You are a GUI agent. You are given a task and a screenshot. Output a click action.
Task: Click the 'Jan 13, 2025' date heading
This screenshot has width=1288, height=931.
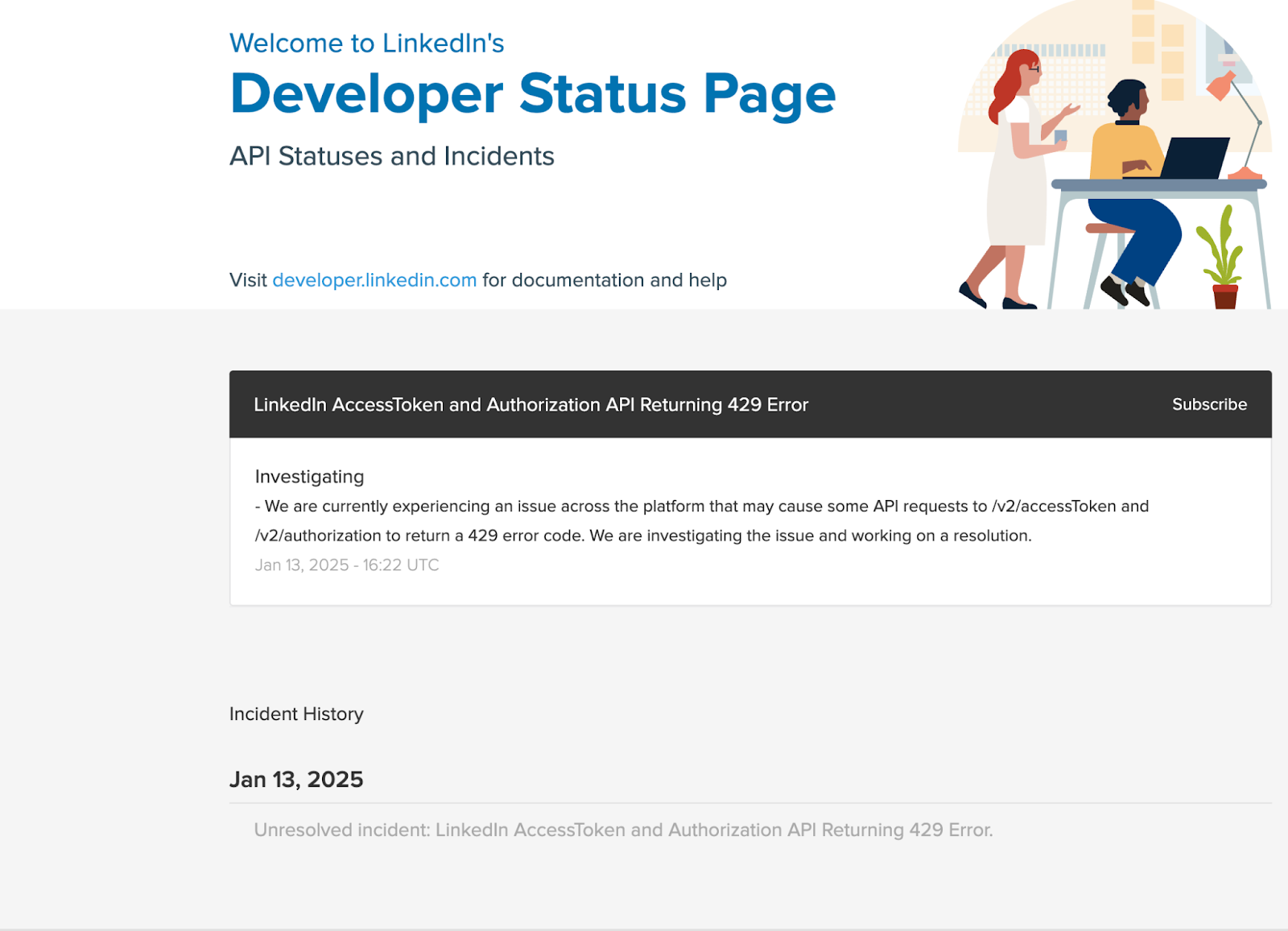coord(296,780)
